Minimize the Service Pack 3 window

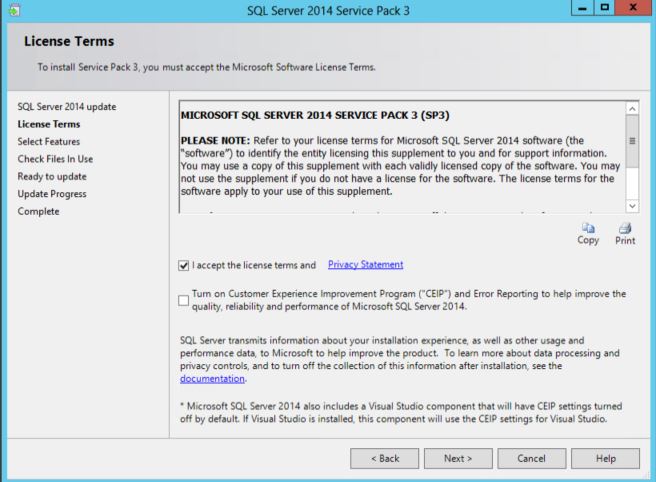pyautogui.click(x=582, y=8)
